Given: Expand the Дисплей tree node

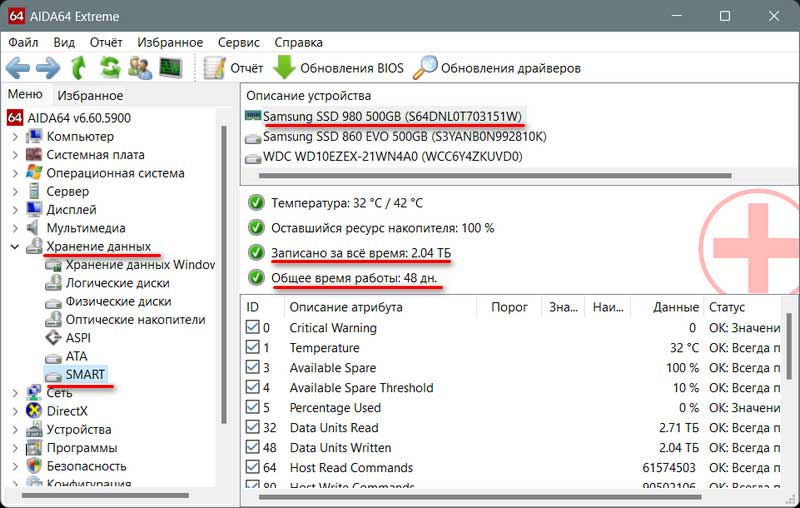Looking at the screenshot, I should pyautogui.click(x=15, y=210).
